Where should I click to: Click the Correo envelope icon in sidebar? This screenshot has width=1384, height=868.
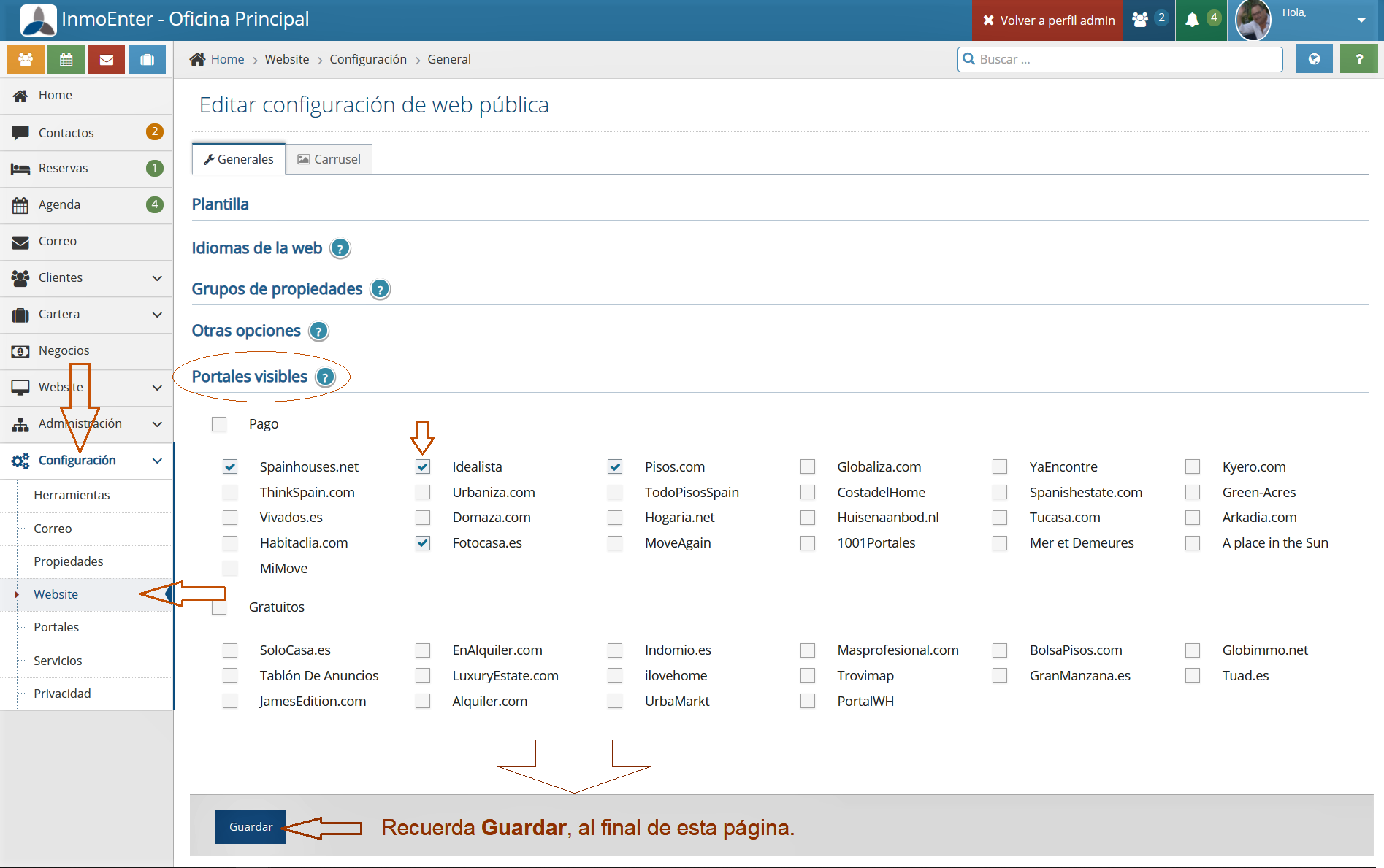(20, 242)
